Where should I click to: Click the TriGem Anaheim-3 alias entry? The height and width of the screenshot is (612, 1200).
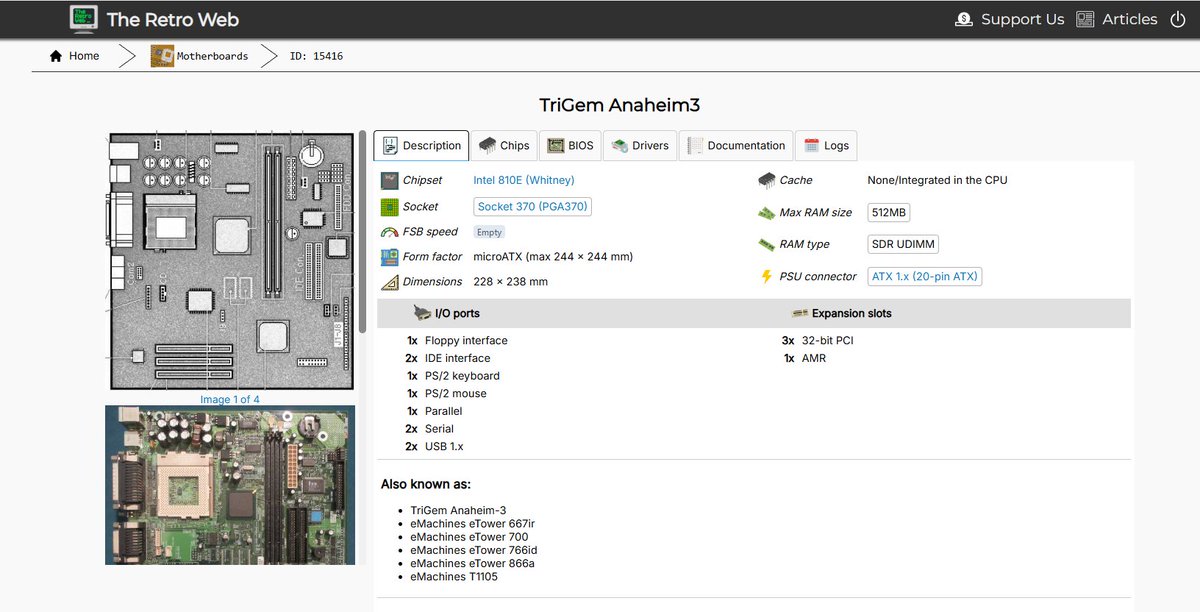coord(458,510)
